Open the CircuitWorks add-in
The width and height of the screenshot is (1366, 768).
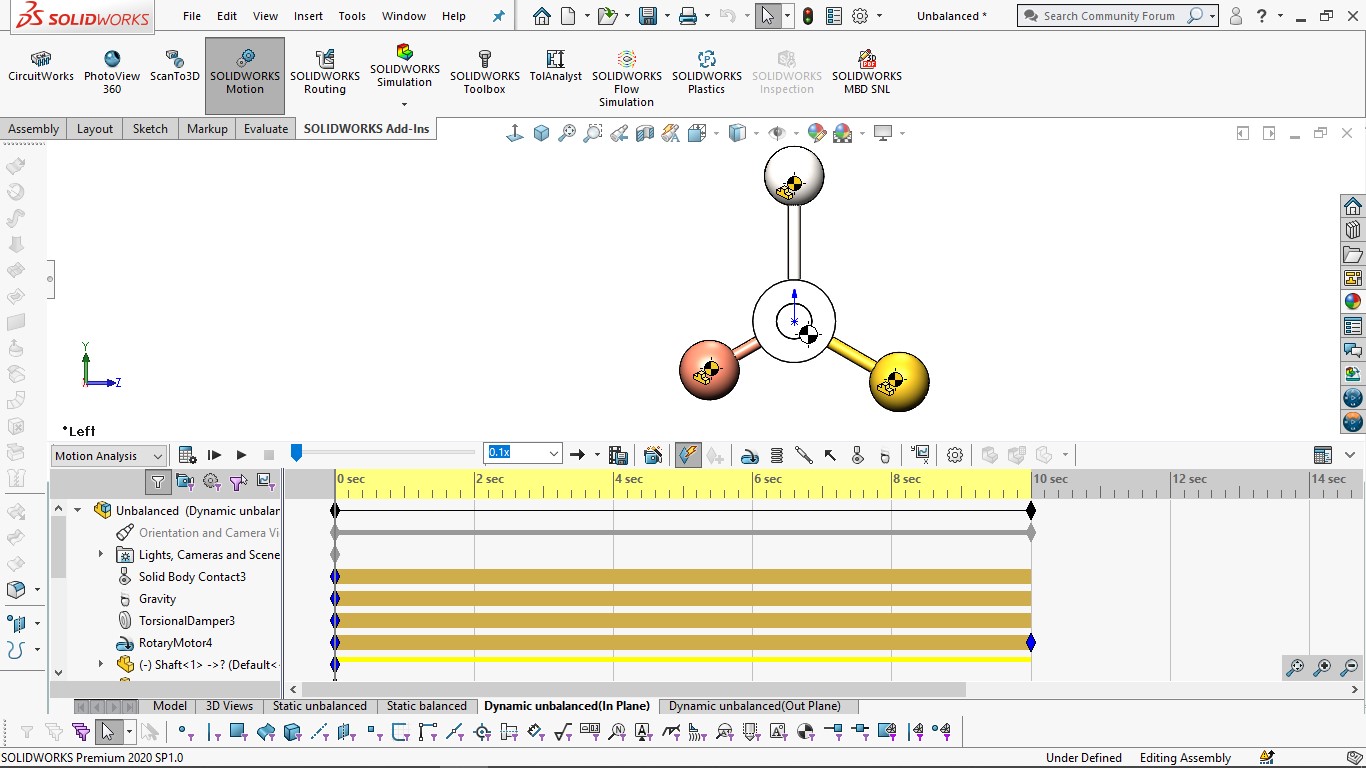tap(41, 67)
